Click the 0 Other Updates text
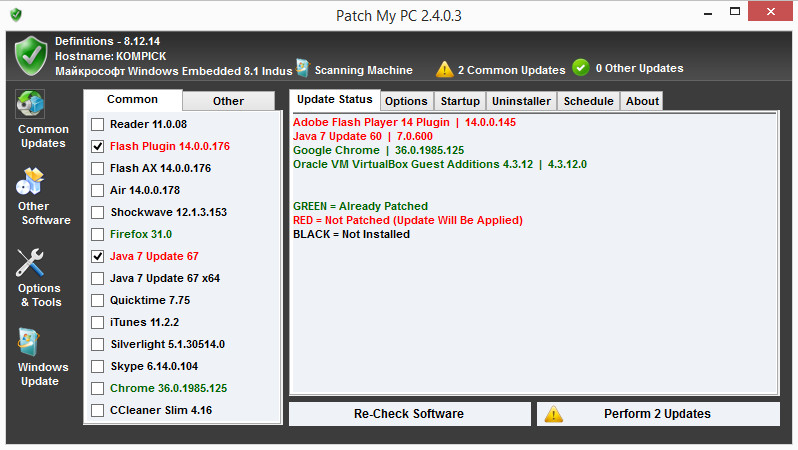The height and width of the screenshot is (450, 798). [x=640, y=68]
